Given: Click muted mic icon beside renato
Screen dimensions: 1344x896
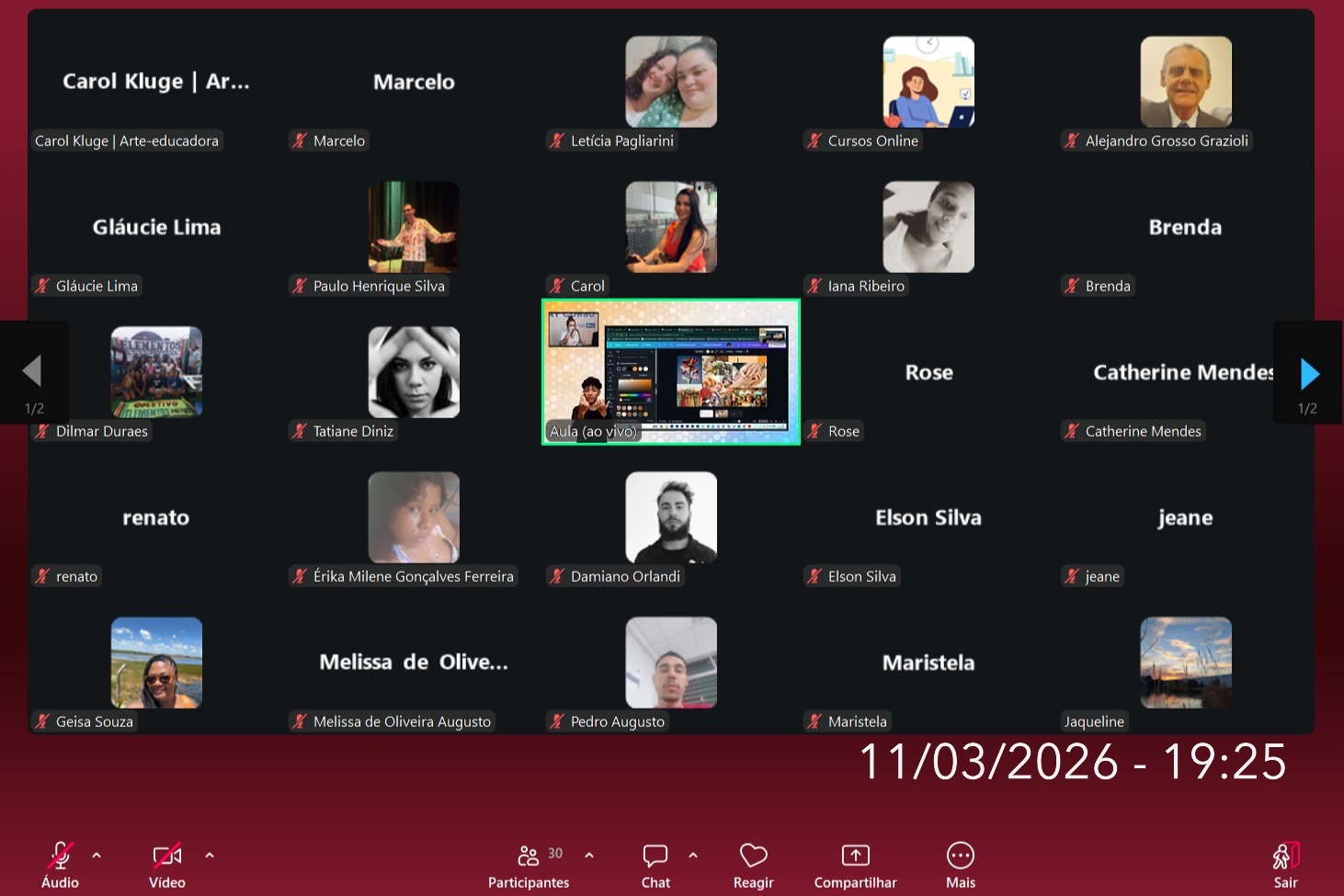Looking at the screenshot, I should point(42,576).
